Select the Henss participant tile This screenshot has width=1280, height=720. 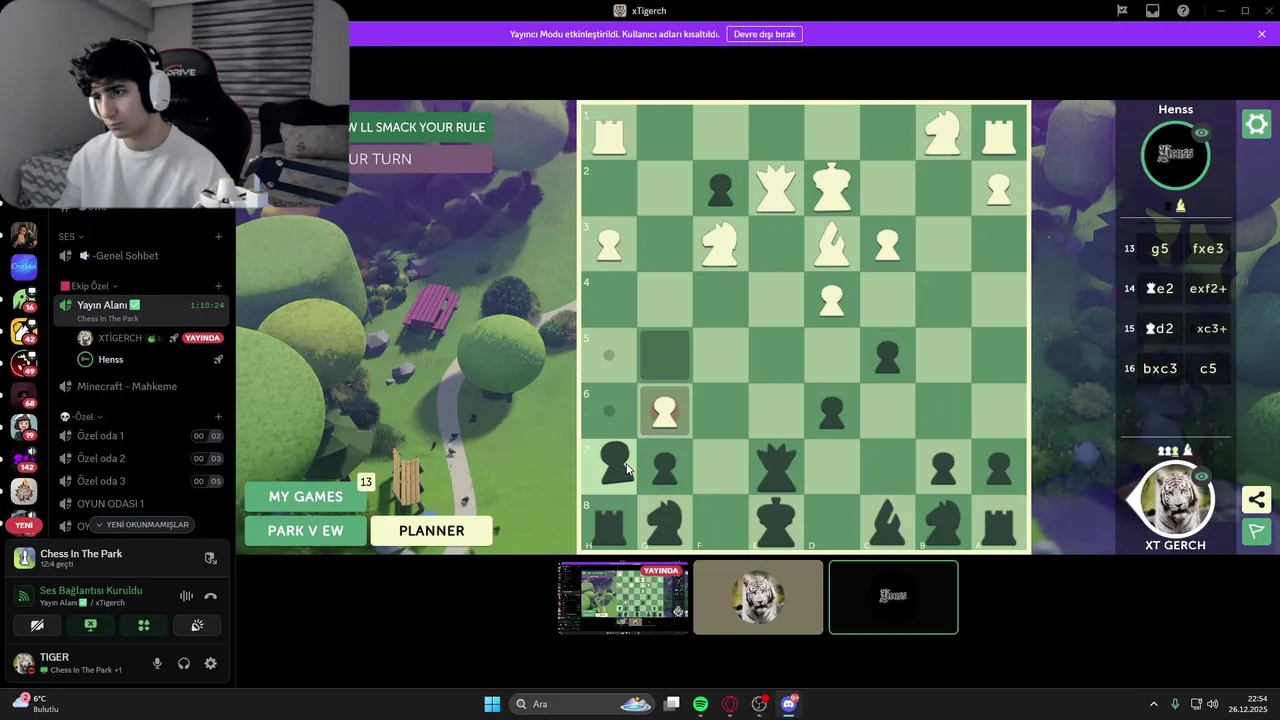tap(893, 597)
